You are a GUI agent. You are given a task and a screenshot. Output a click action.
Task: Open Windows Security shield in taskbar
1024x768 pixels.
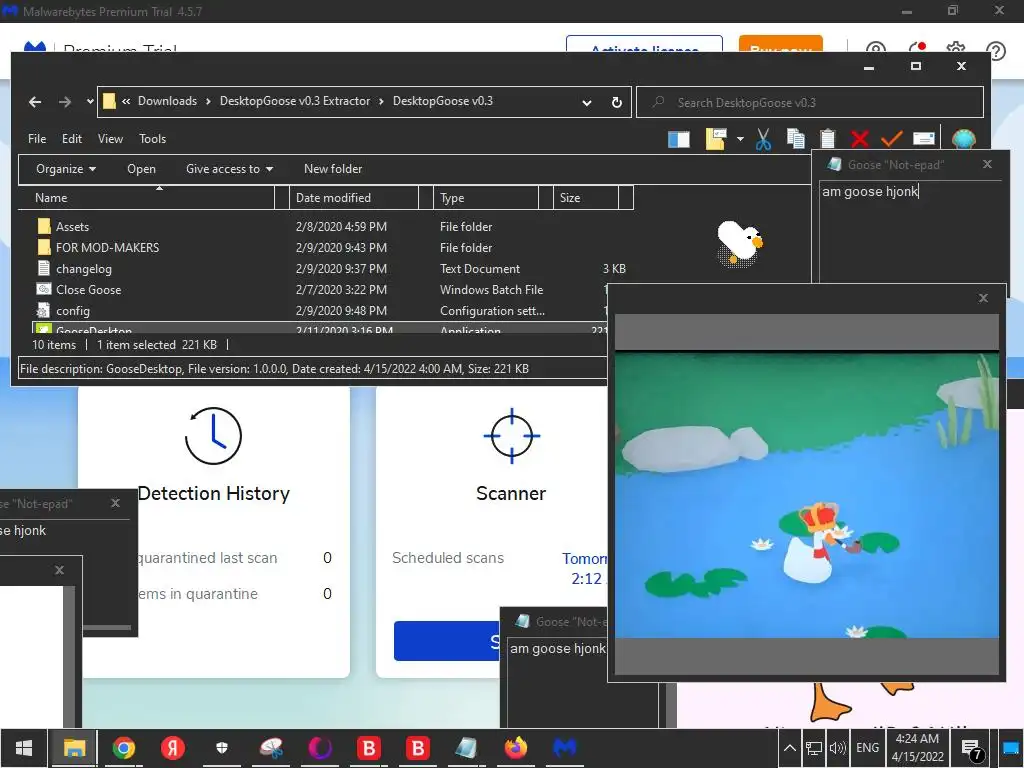pos(222,748)
